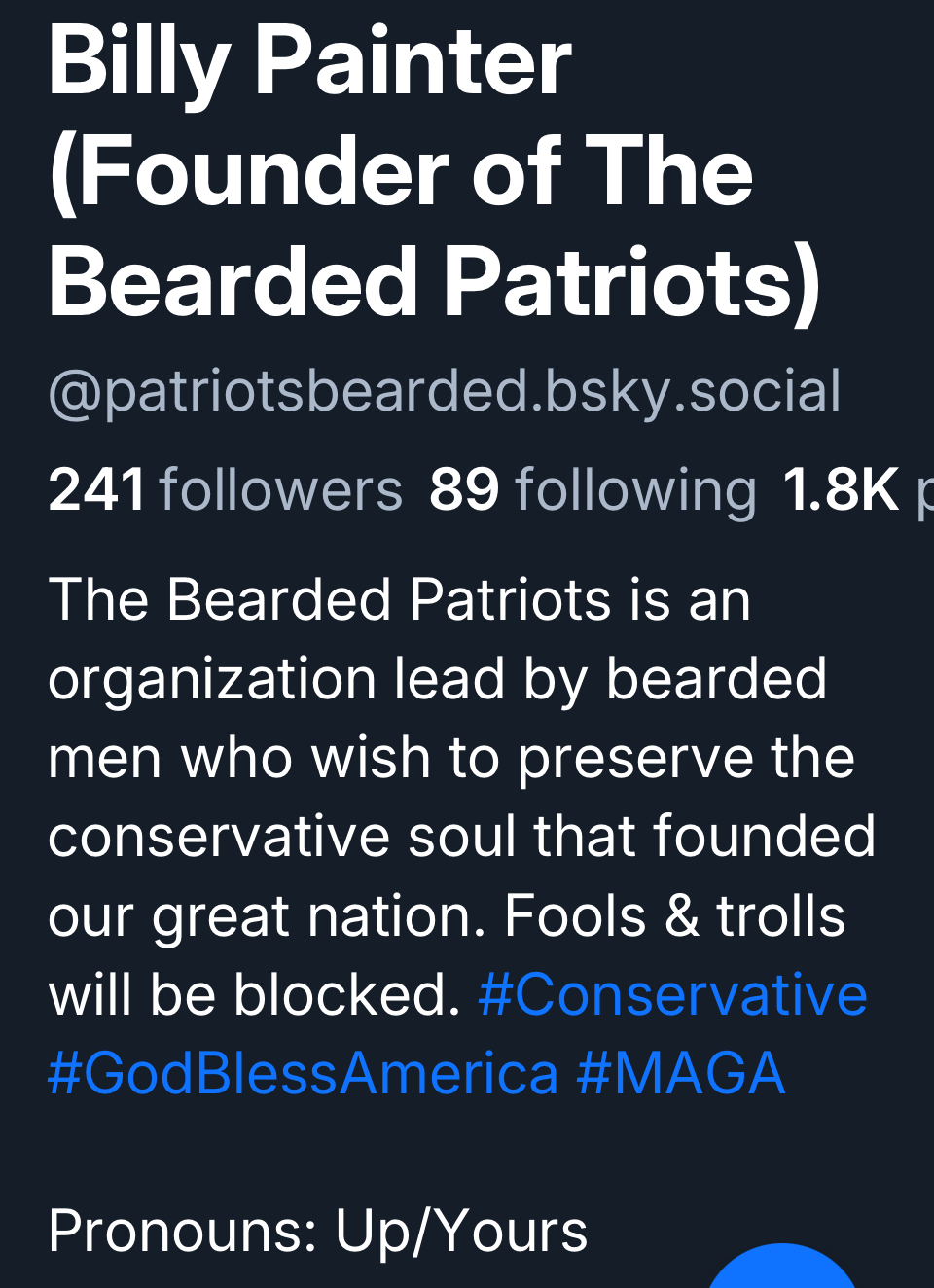This screenshot has width=934, height=1288.
Task: Click the "Pronouns: Up/Yours" line
Action: (x=318, y=1231)
